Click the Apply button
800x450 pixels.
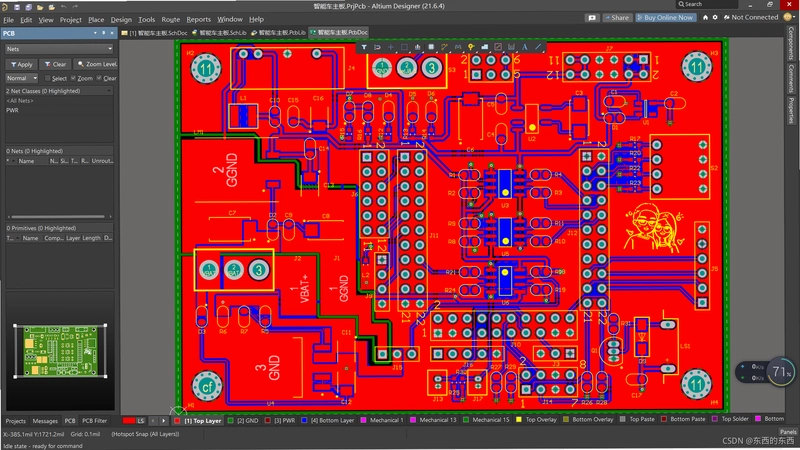point(21,64)
